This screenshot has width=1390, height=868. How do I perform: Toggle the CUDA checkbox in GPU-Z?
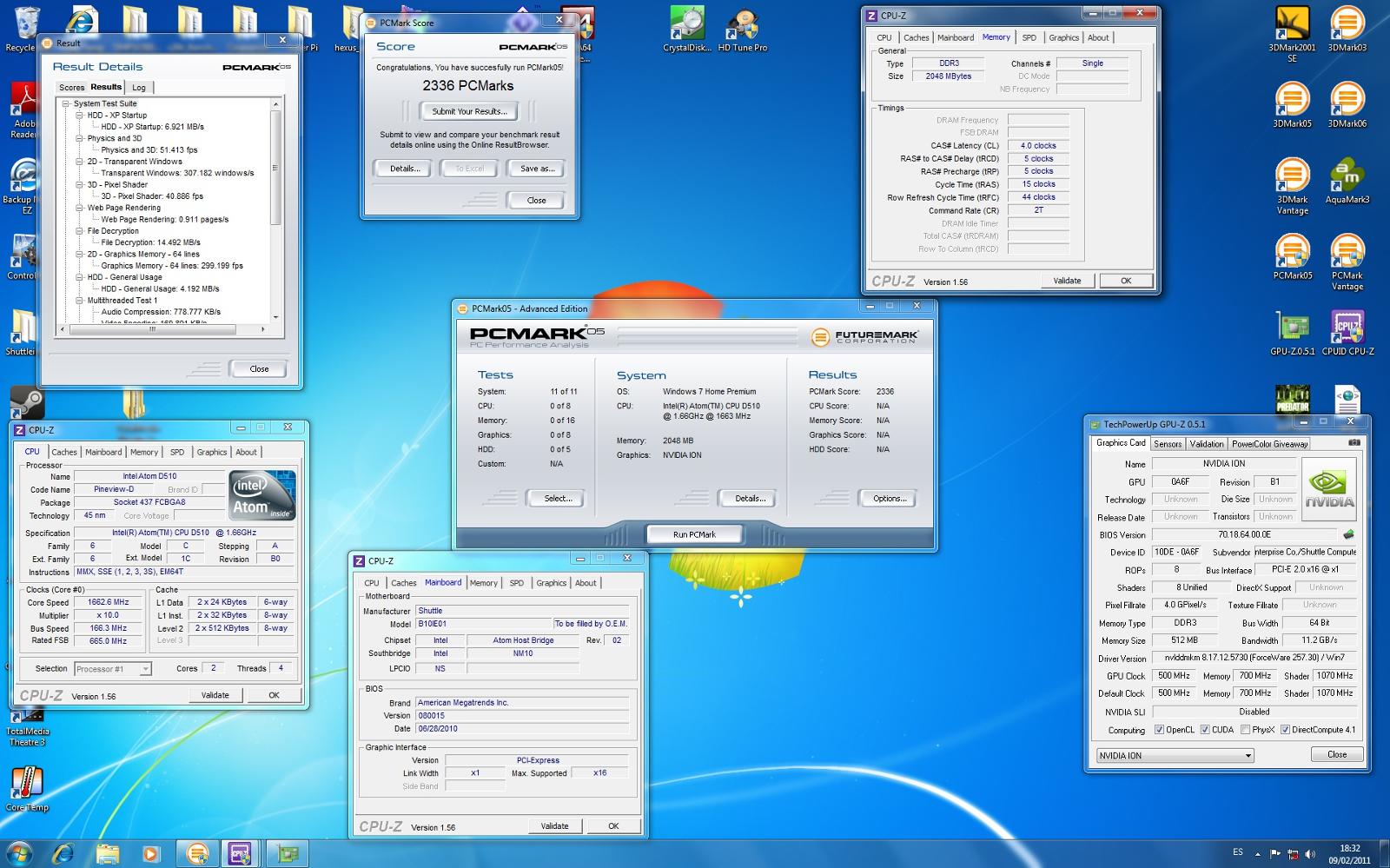pyautogui.click(x=1205, y=730)
